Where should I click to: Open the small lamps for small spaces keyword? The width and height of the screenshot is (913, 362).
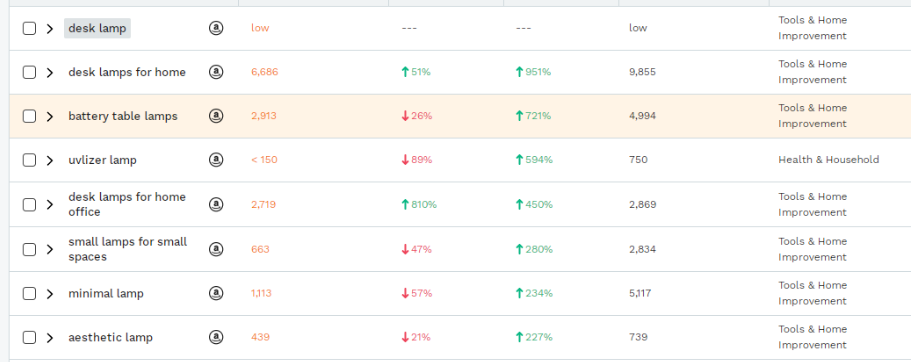[x=128, y=249]
